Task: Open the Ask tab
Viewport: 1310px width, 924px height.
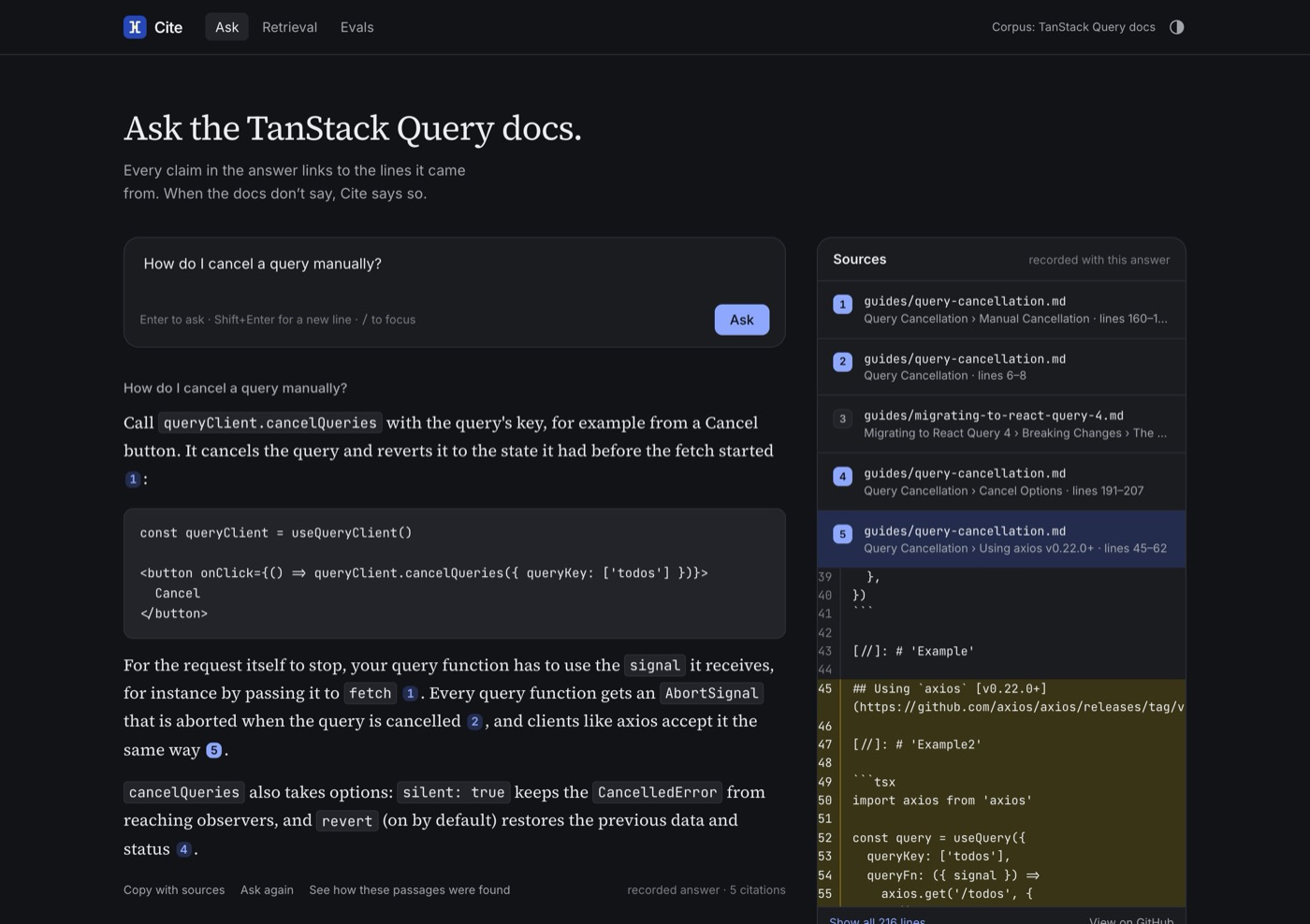Action: 226,27
